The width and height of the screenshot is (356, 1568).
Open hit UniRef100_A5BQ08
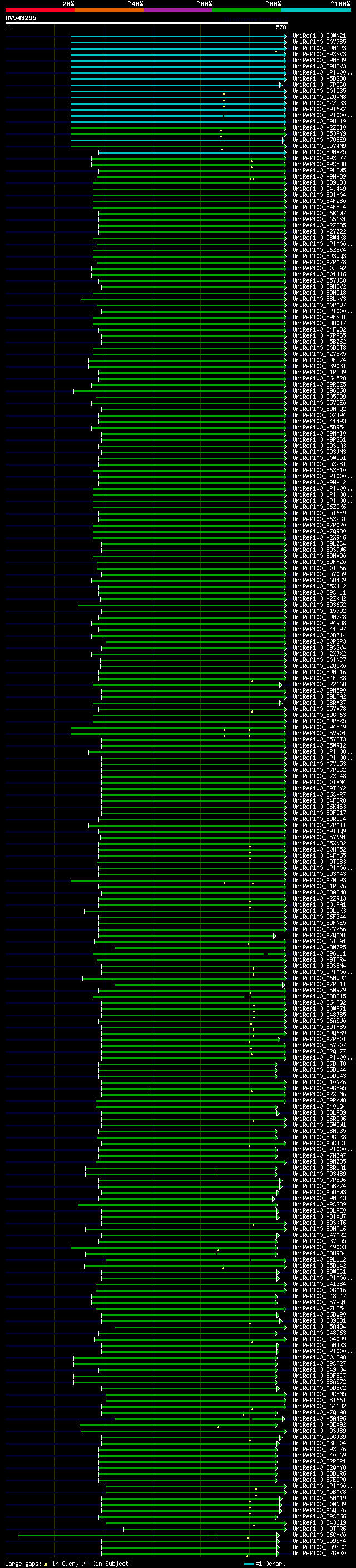click(319, 78)
